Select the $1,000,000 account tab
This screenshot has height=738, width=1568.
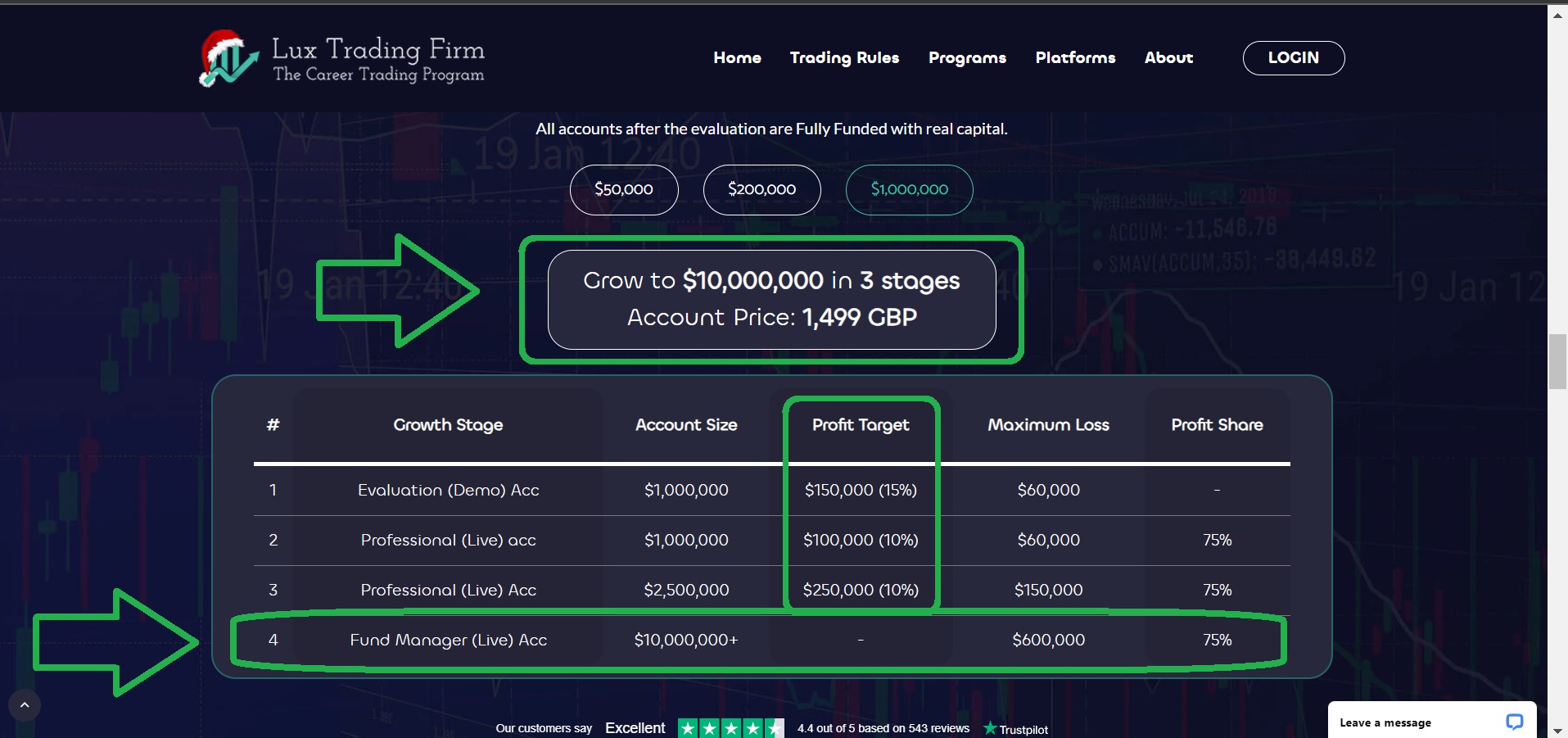pyautogui.click(x=910, y=189)
